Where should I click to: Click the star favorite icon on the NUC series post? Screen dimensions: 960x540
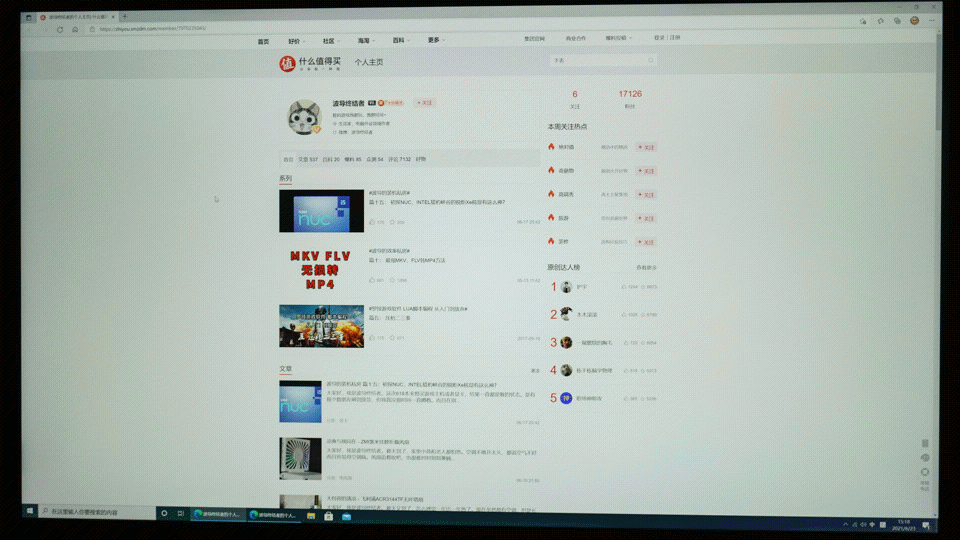click(x=392, y=222)
